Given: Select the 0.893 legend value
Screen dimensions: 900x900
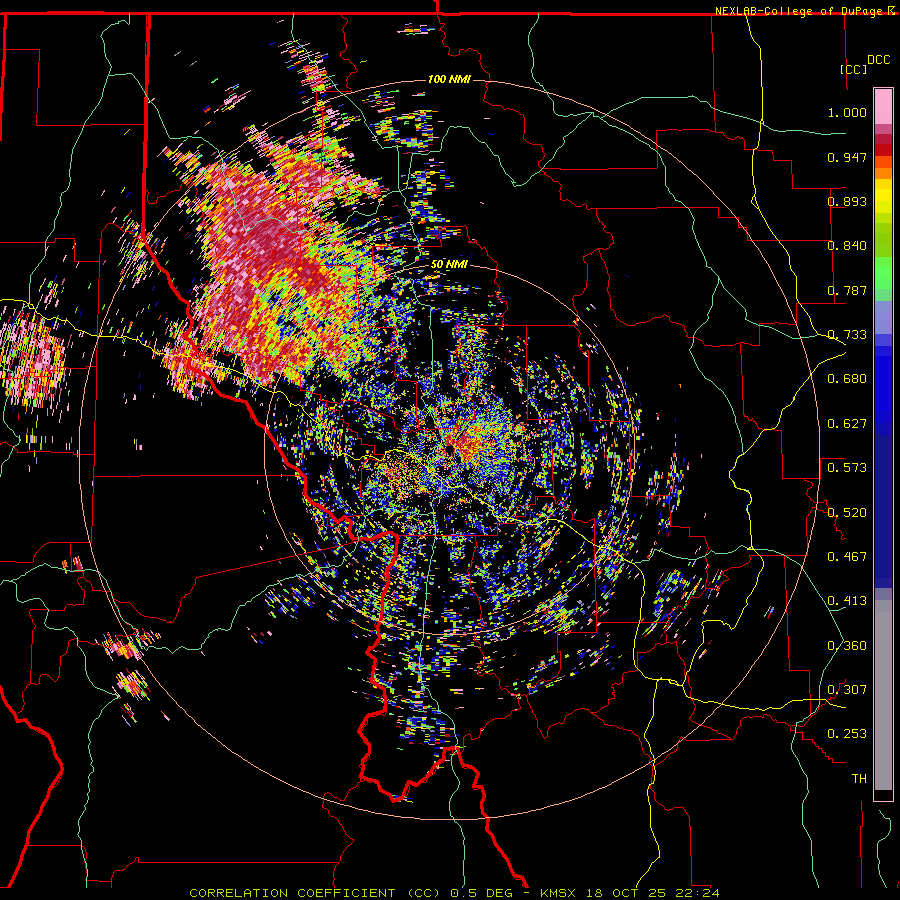Looking at the screenshot, I should coord(847,201).
